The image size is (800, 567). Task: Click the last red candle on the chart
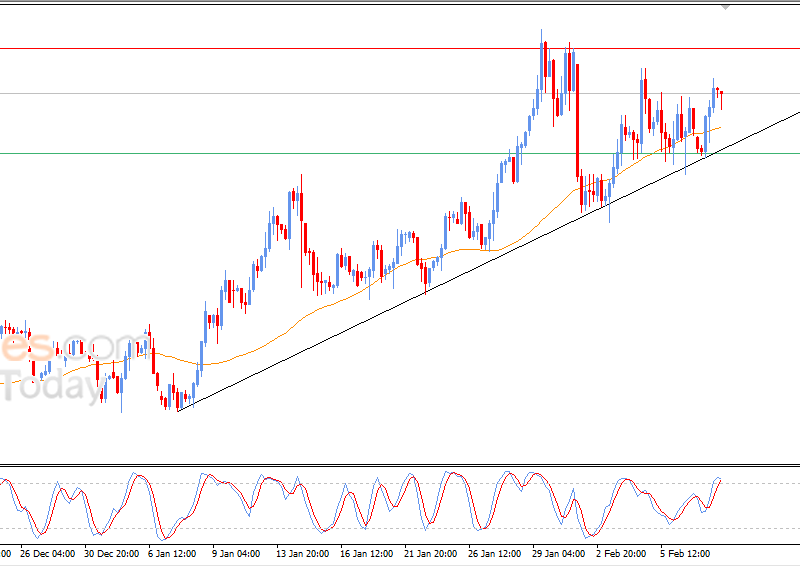pos(721,95)
